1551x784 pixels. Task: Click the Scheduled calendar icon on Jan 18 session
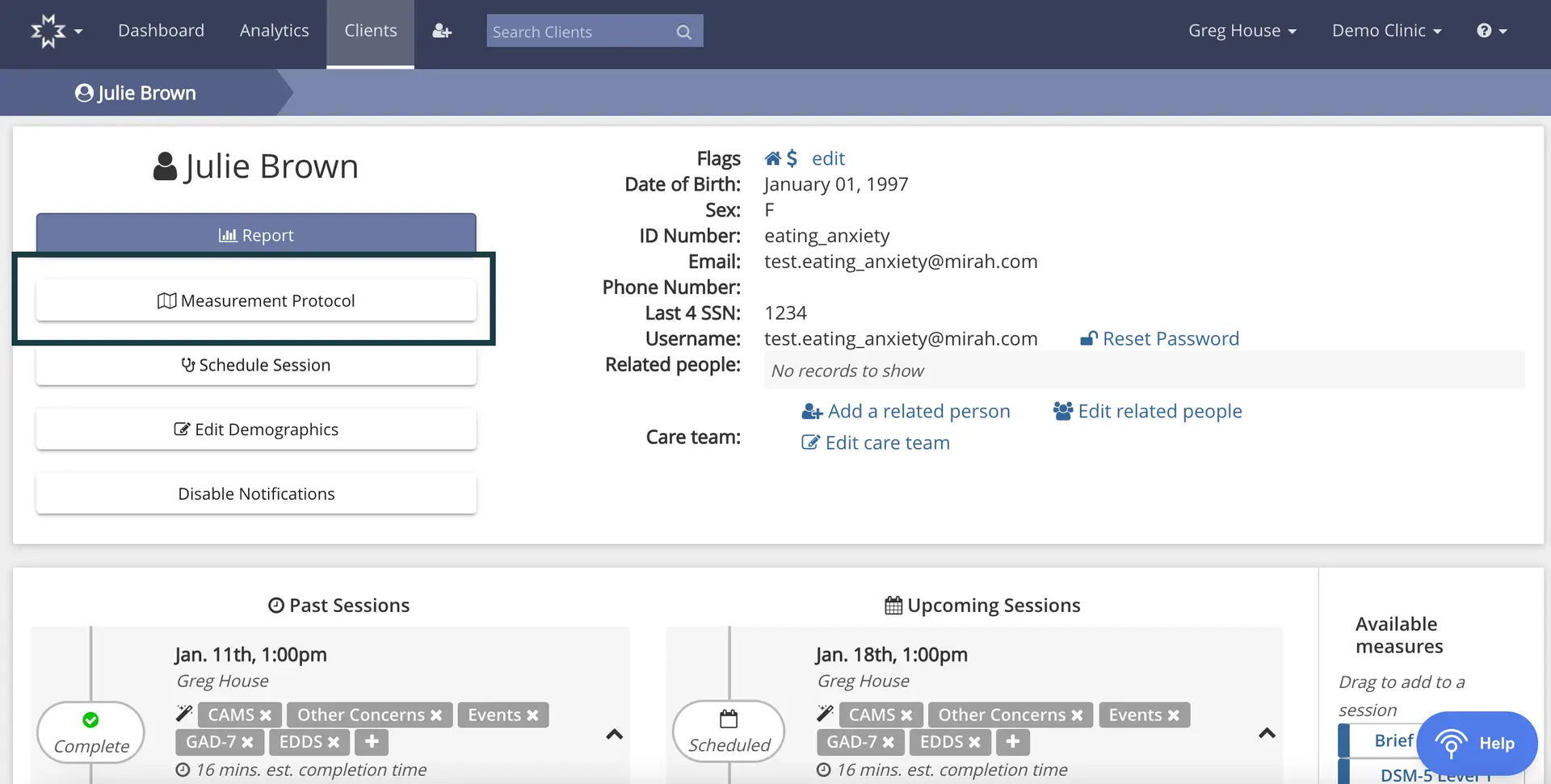729,720
